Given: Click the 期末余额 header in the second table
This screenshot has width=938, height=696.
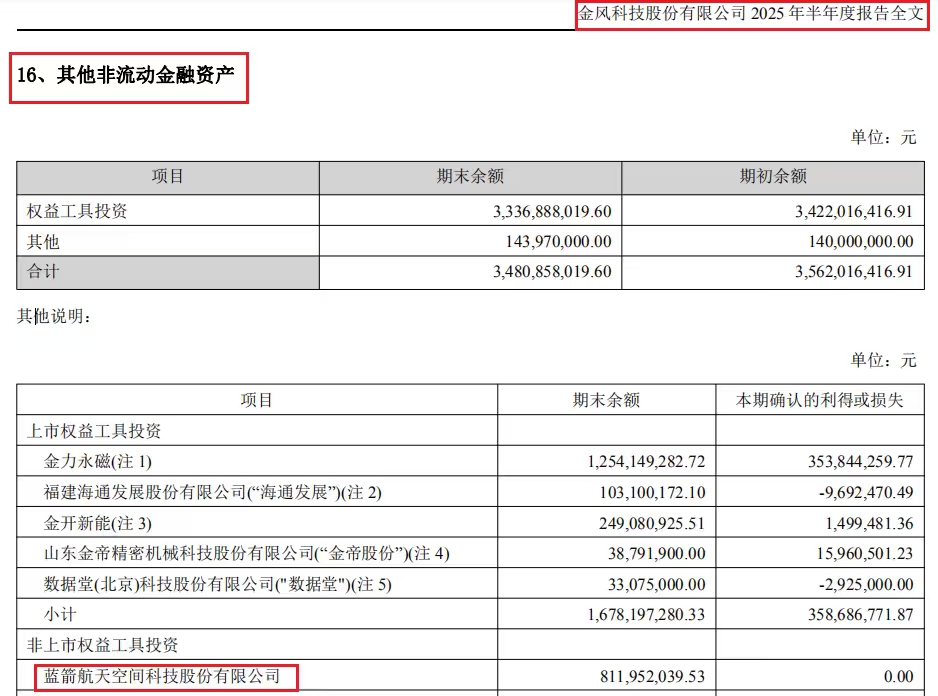Looking at the screenshot, I should pyautogui.click(x=606, y=400).
